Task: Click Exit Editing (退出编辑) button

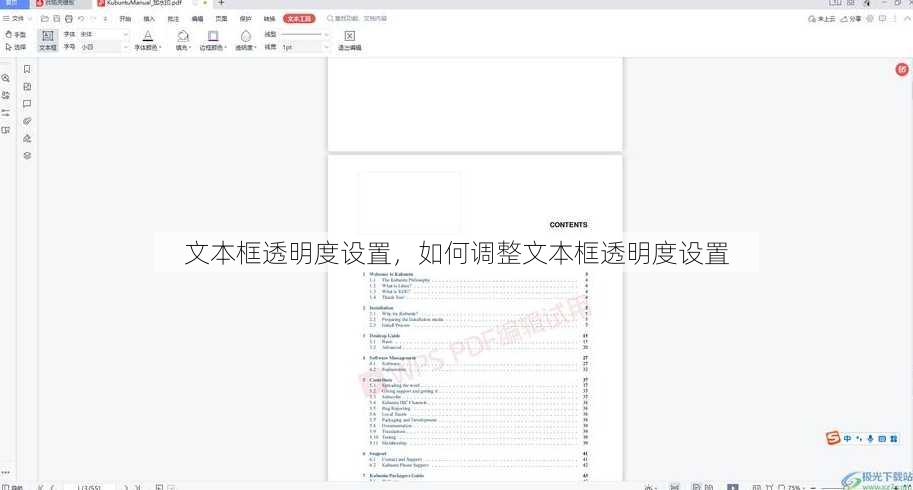Action: click(x=349, y=41)
